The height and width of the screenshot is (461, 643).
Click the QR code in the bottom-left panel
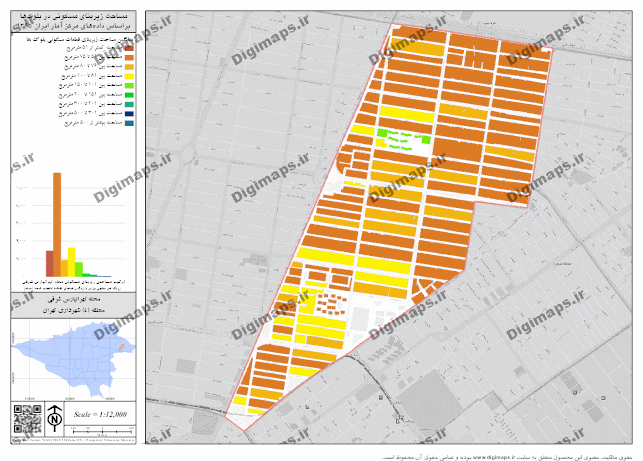click(27, 419)
